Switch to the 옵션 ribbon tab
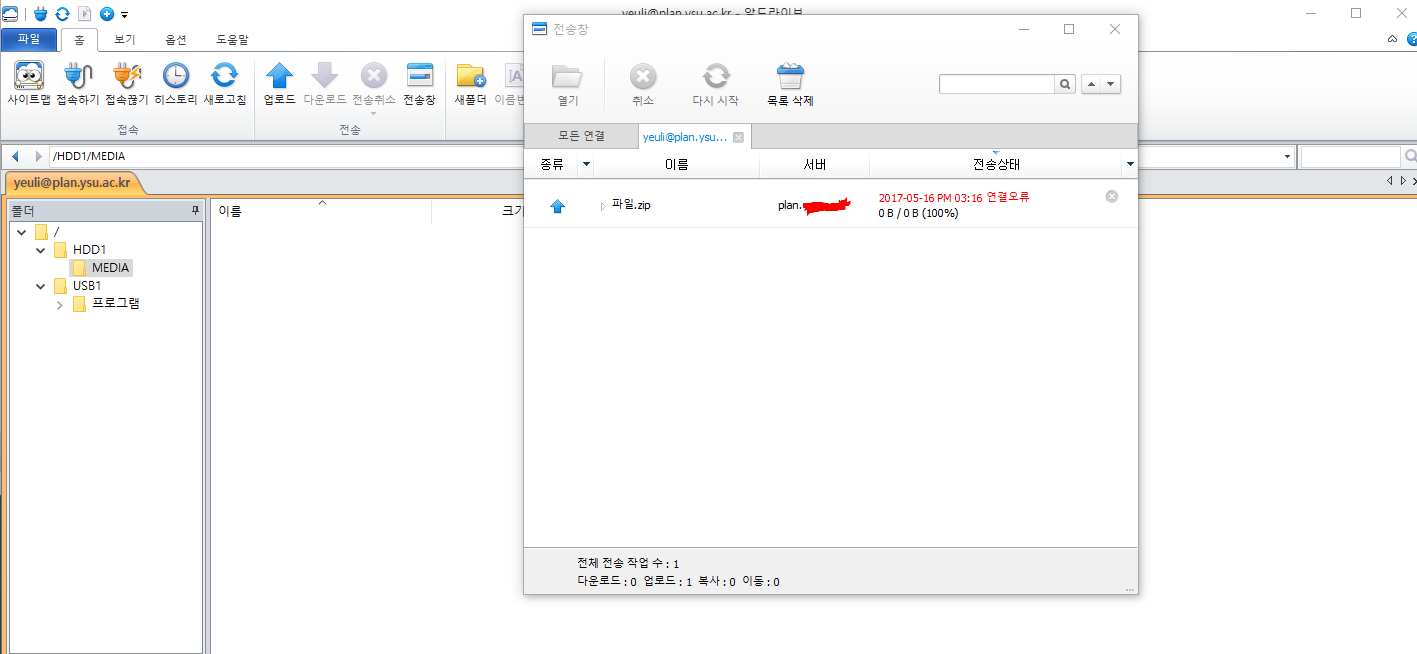 click(176, 40)
